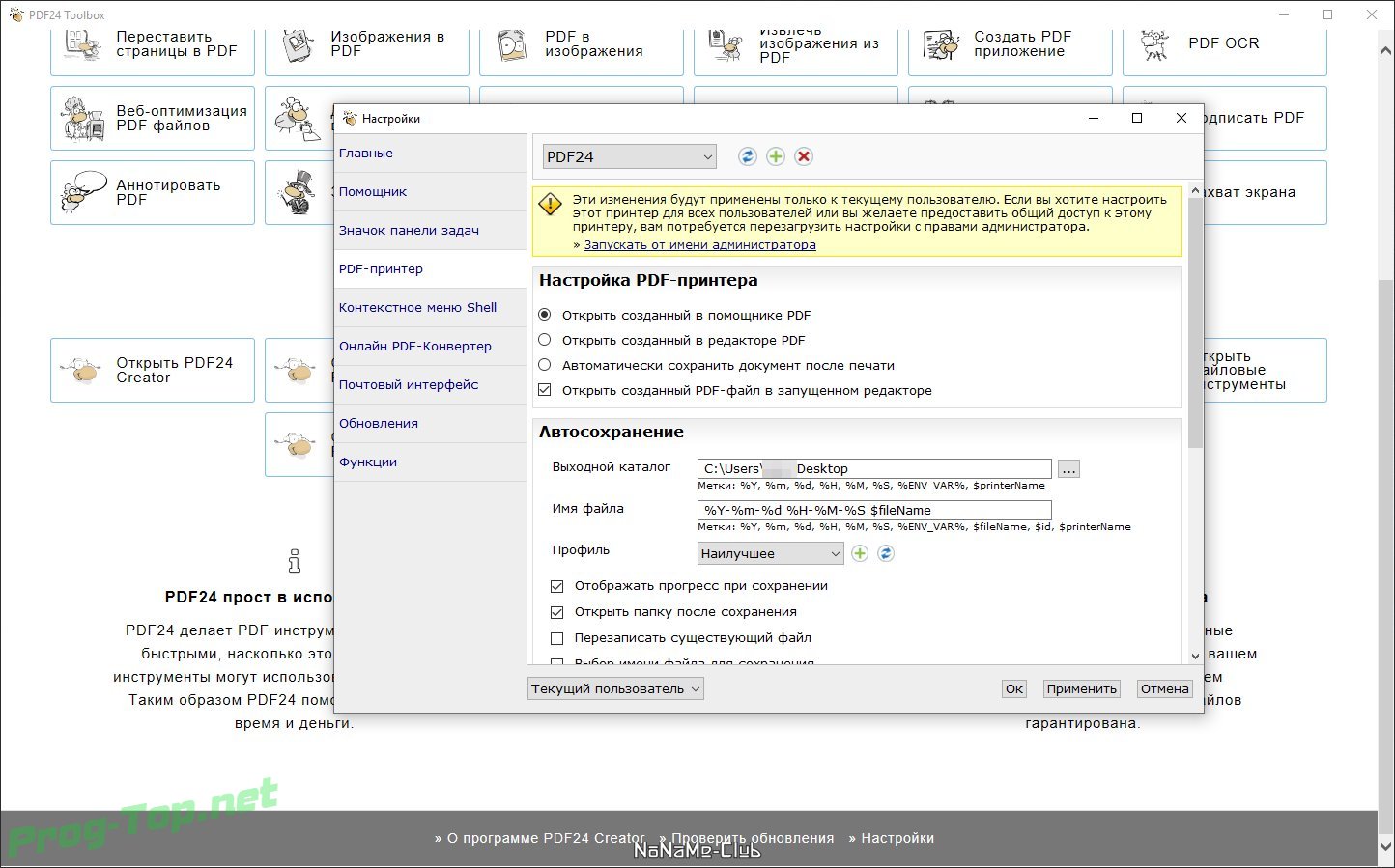Screen dimensions: 1395x868
Task: Select Открыть созданный в помощнике PDF option
Action: coord(545,315)
